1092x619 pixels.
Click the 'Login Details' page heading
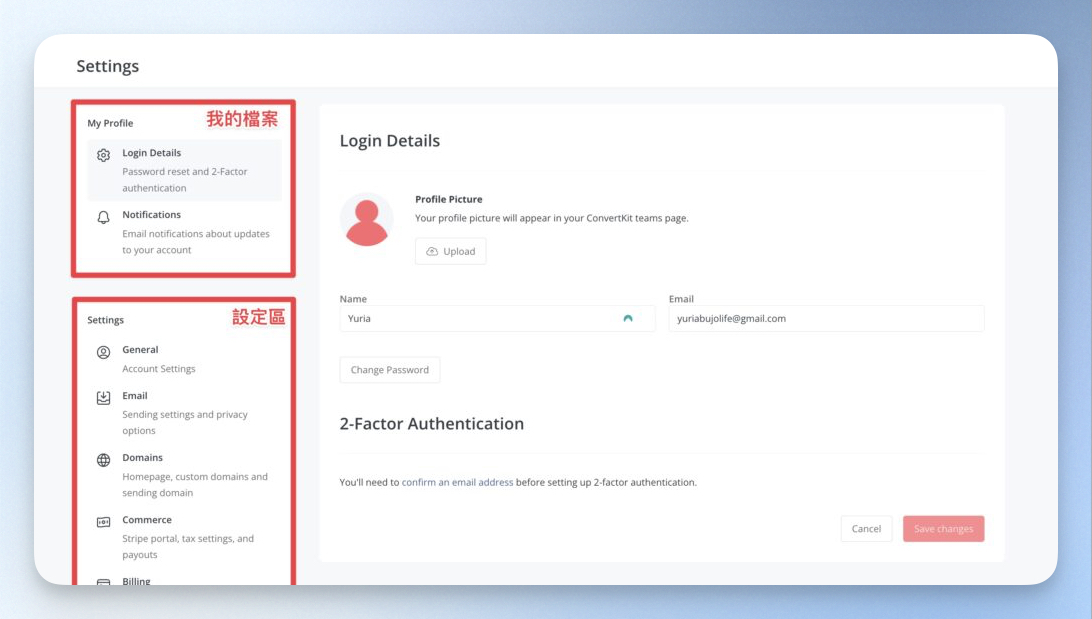coord(390,141)
